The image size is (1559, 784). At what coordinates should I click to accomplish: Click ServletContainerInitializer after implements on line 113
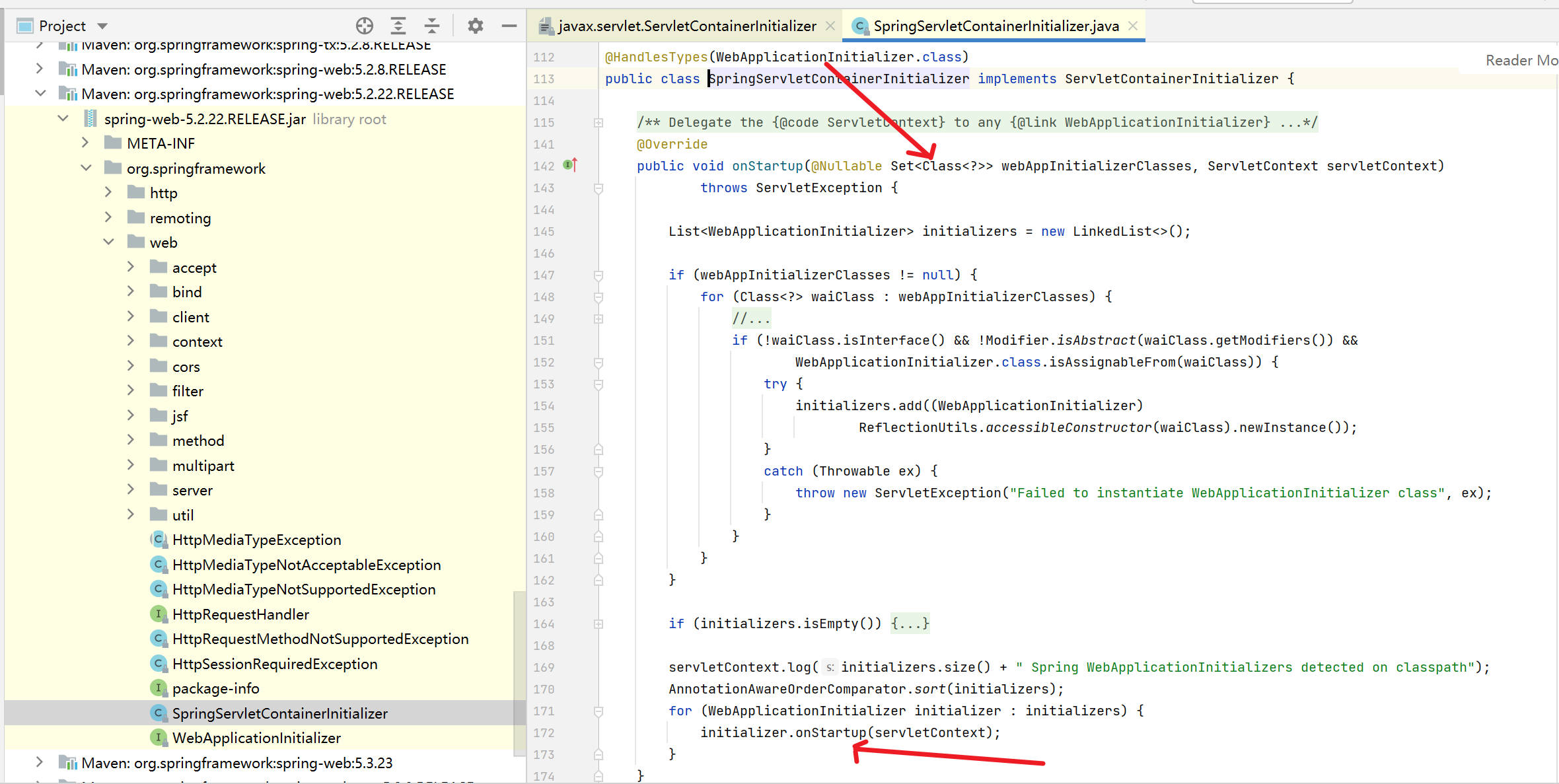point(1171,79)
